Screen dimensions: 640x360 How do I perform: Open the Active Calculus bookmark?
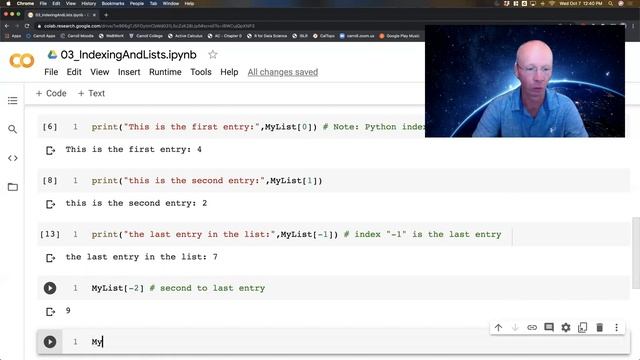click(x=185, y=36)
